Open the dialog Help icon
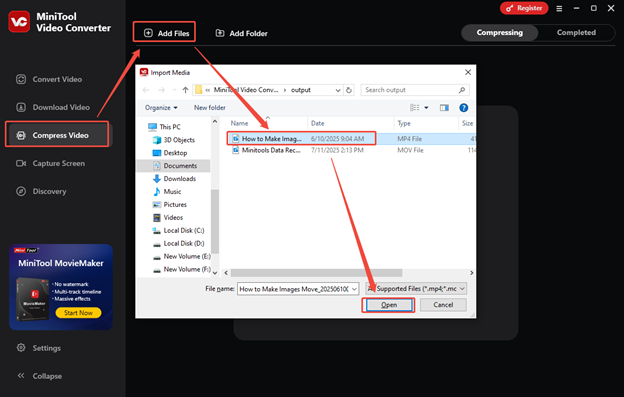 [x=463, y=107]
